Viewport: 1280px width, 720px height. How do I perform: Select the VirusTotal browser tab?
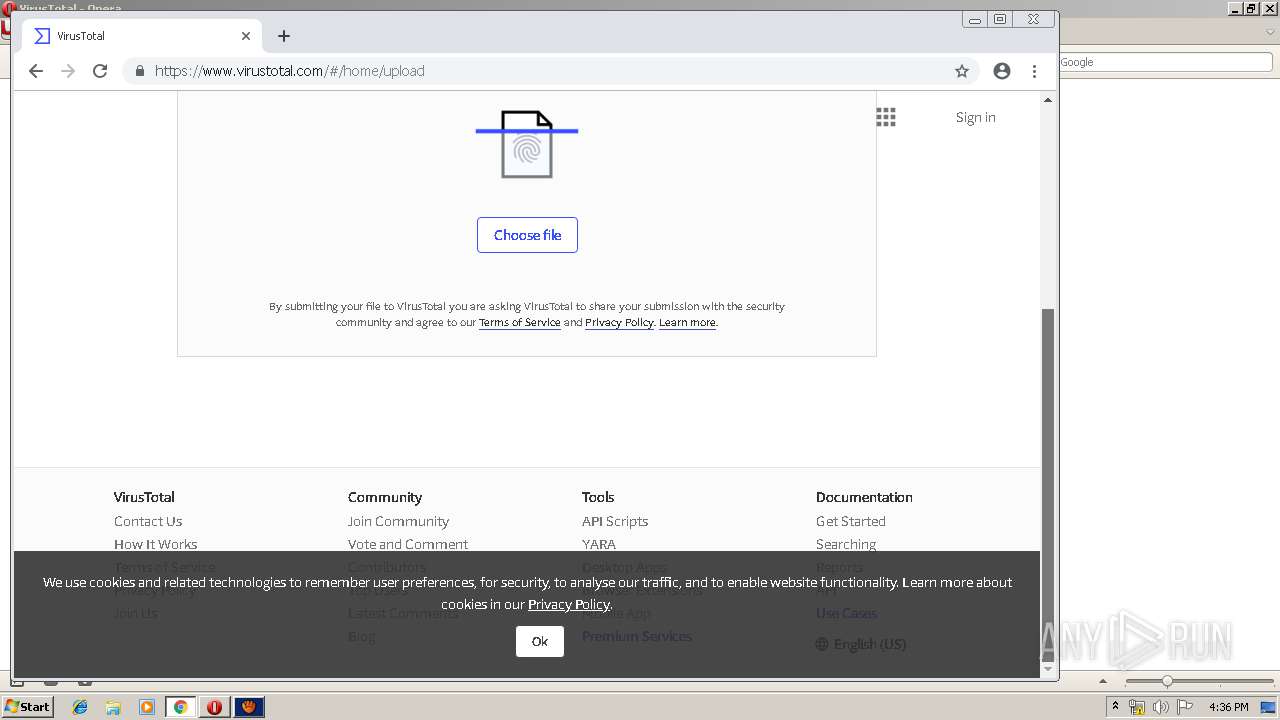[x=140, y=36]
